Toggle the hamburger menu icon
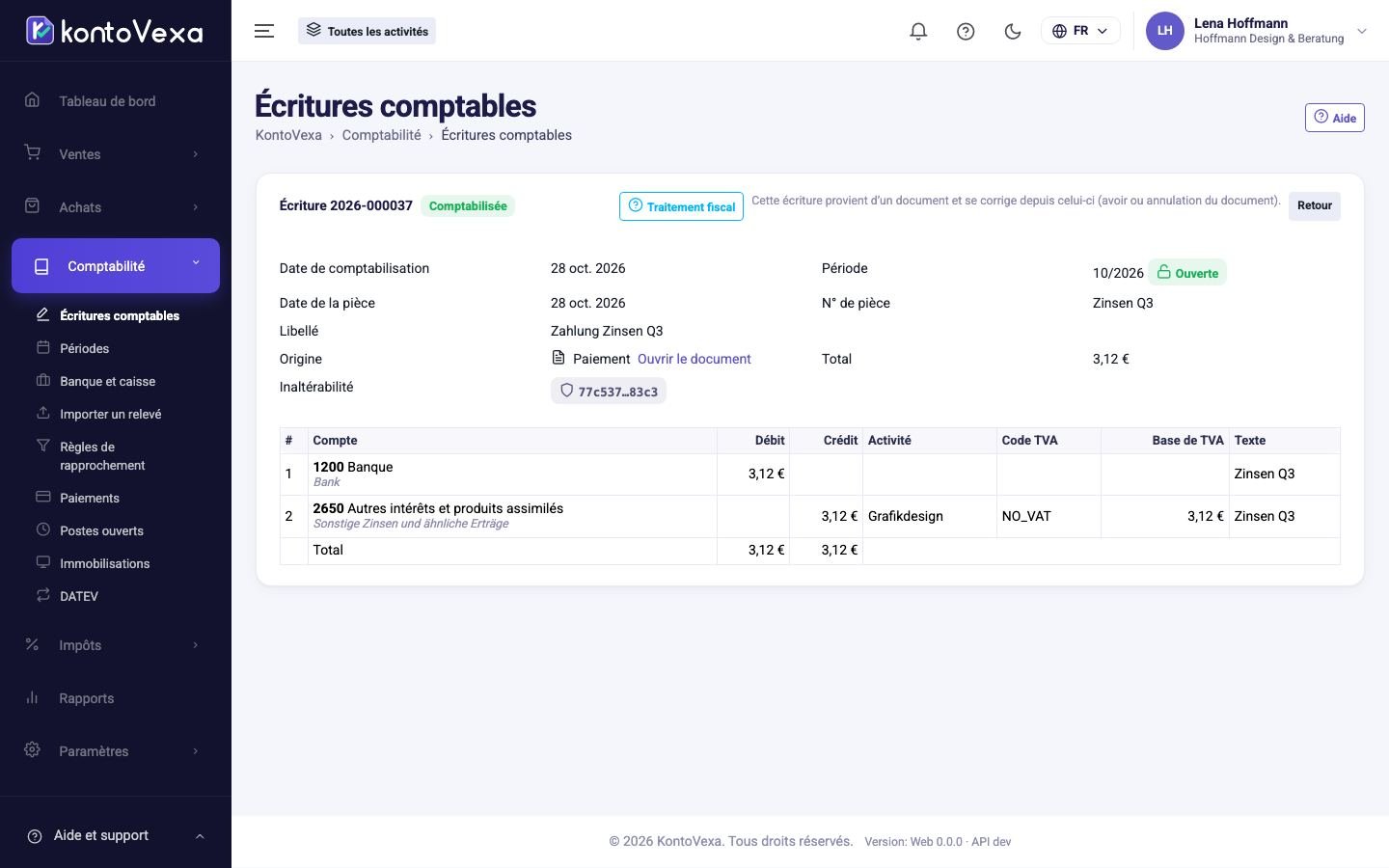This screenshot has height=868, width=1389. point(264,31)
